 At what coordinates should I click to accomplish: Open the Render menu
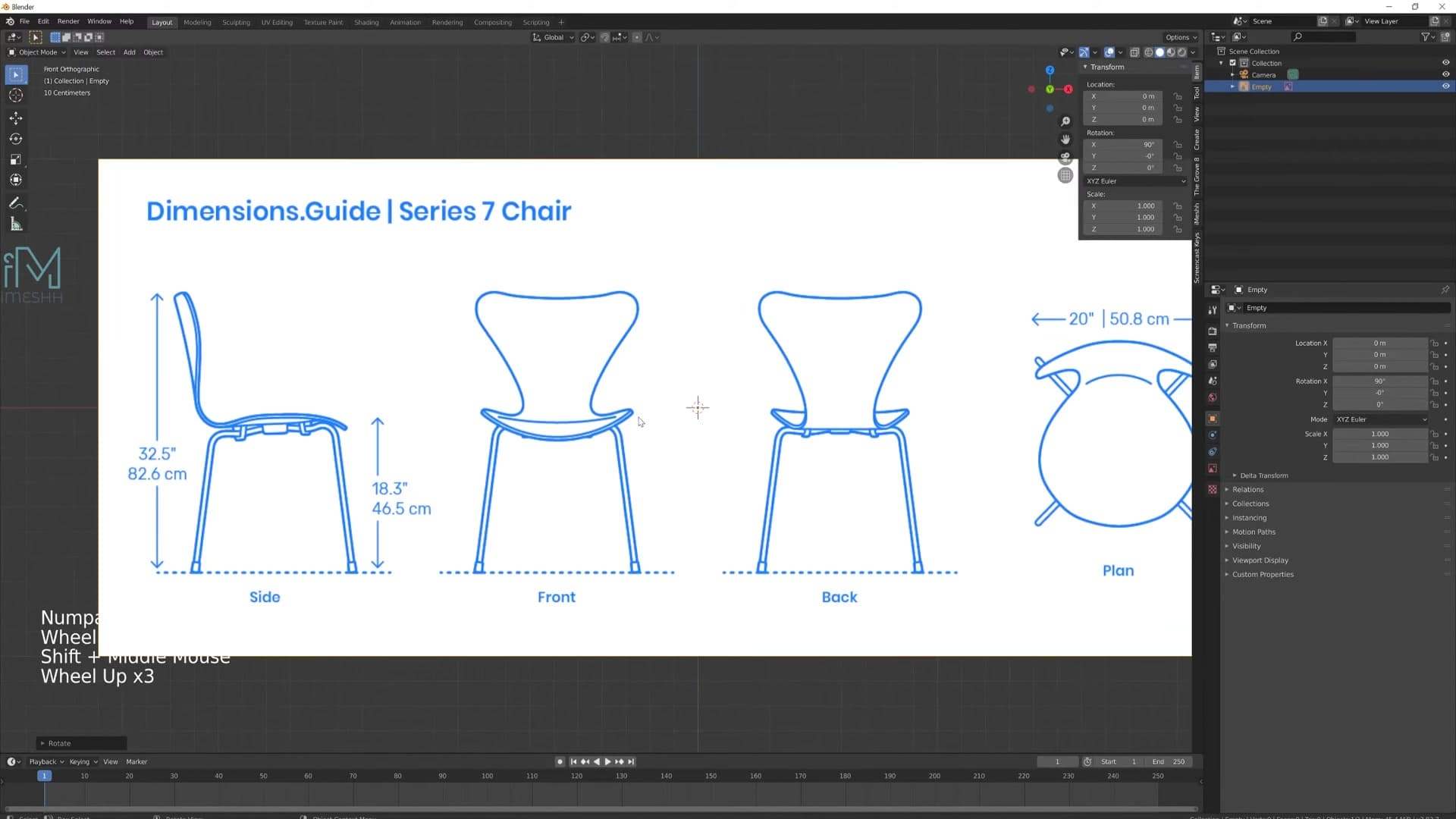tap(68, 21)
